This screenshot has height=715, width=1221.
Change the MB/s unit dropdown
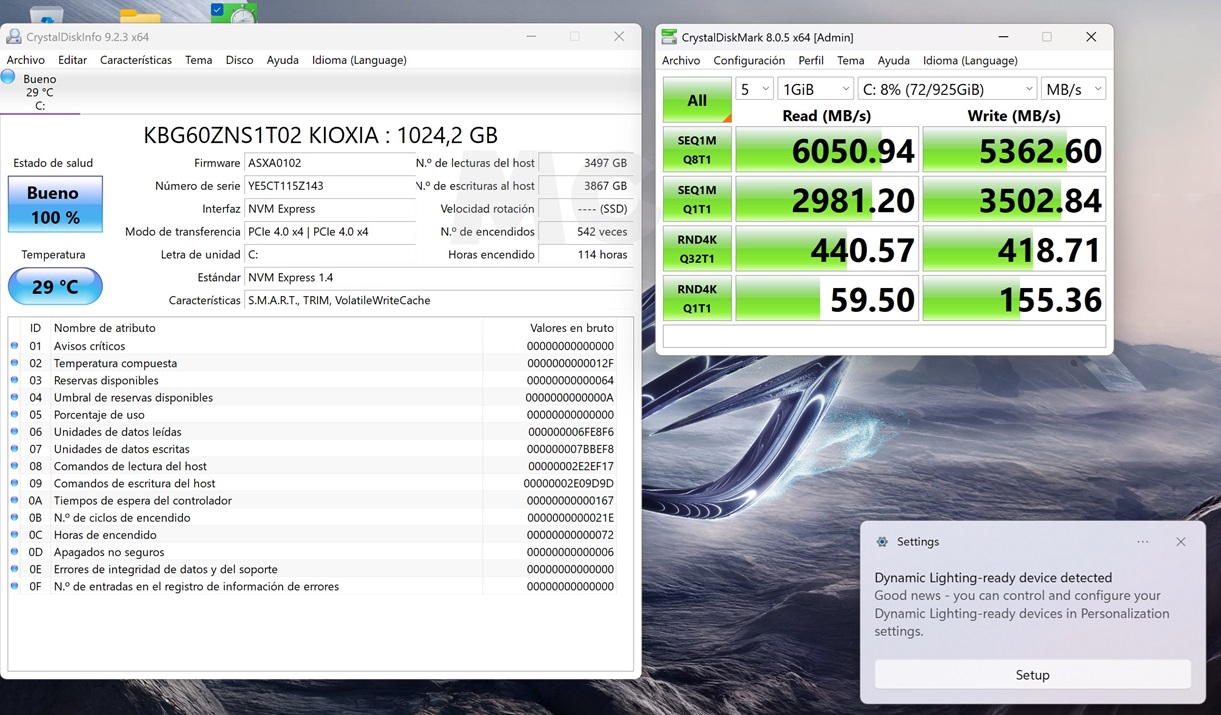(1072, 89)
